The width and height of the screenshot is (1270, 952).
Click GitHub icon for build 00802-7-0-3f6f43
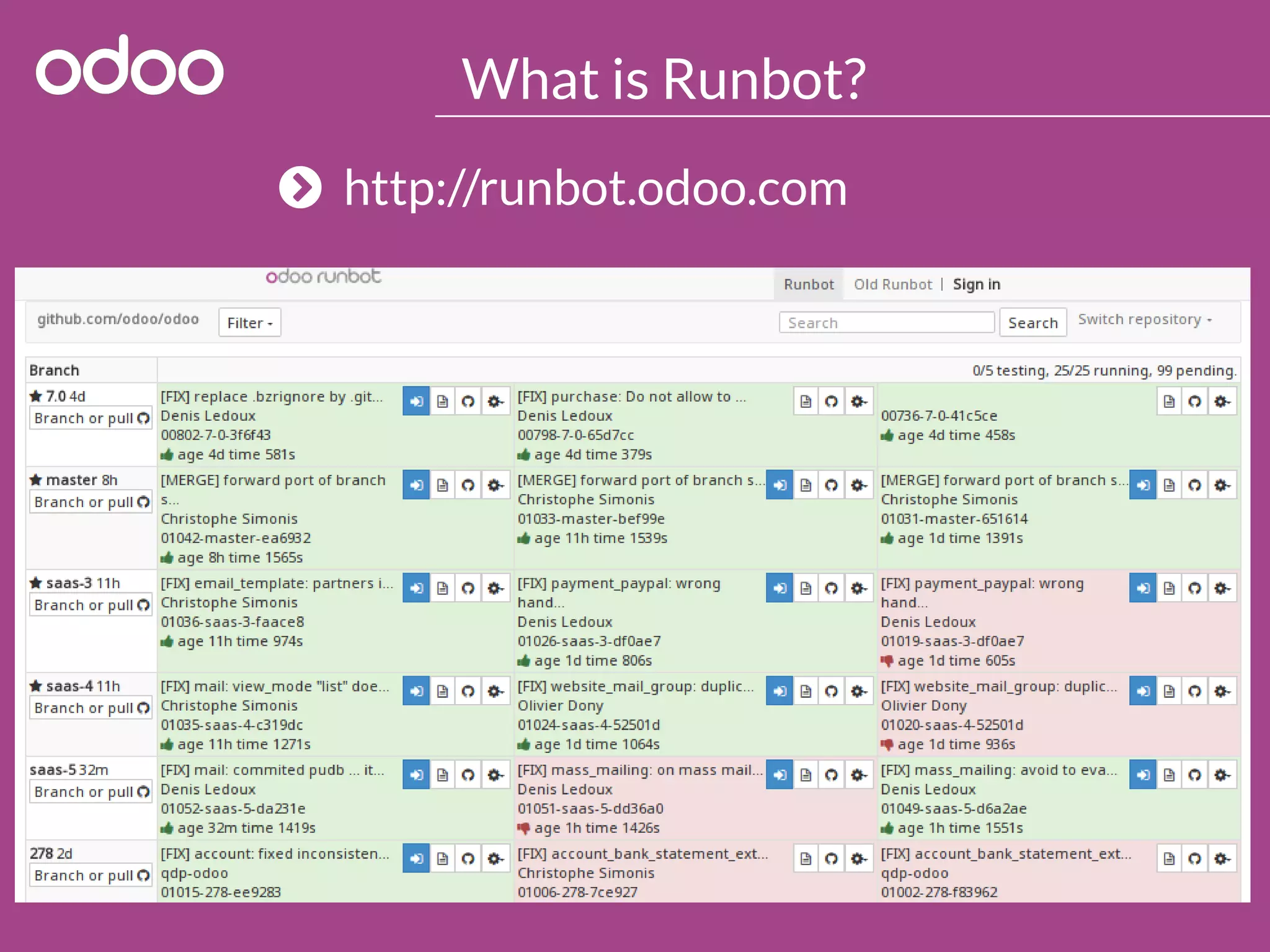[x=468, y=401]
